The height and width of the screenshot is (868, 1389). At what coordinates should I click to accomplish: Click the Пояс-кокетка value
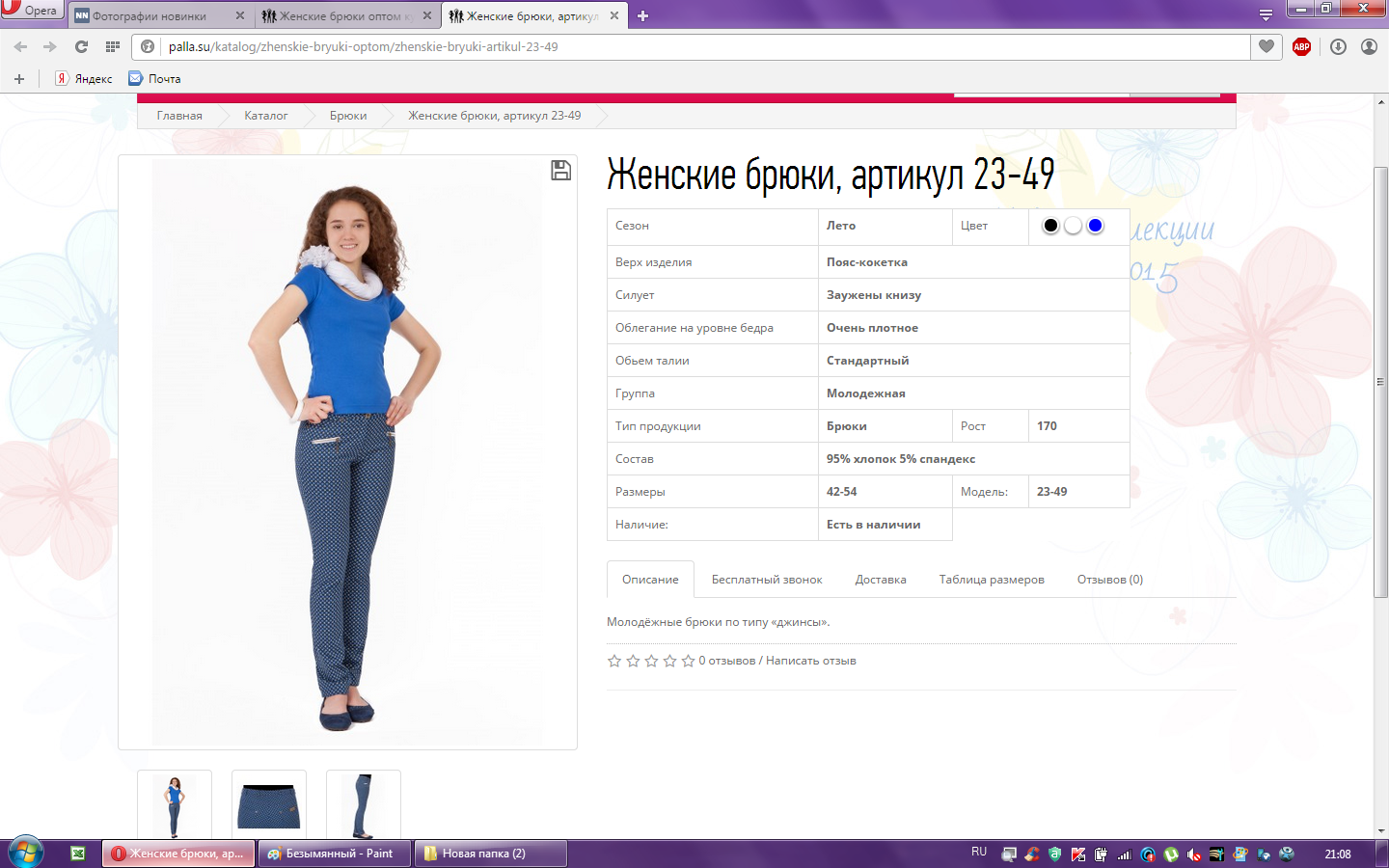(867, 262)
